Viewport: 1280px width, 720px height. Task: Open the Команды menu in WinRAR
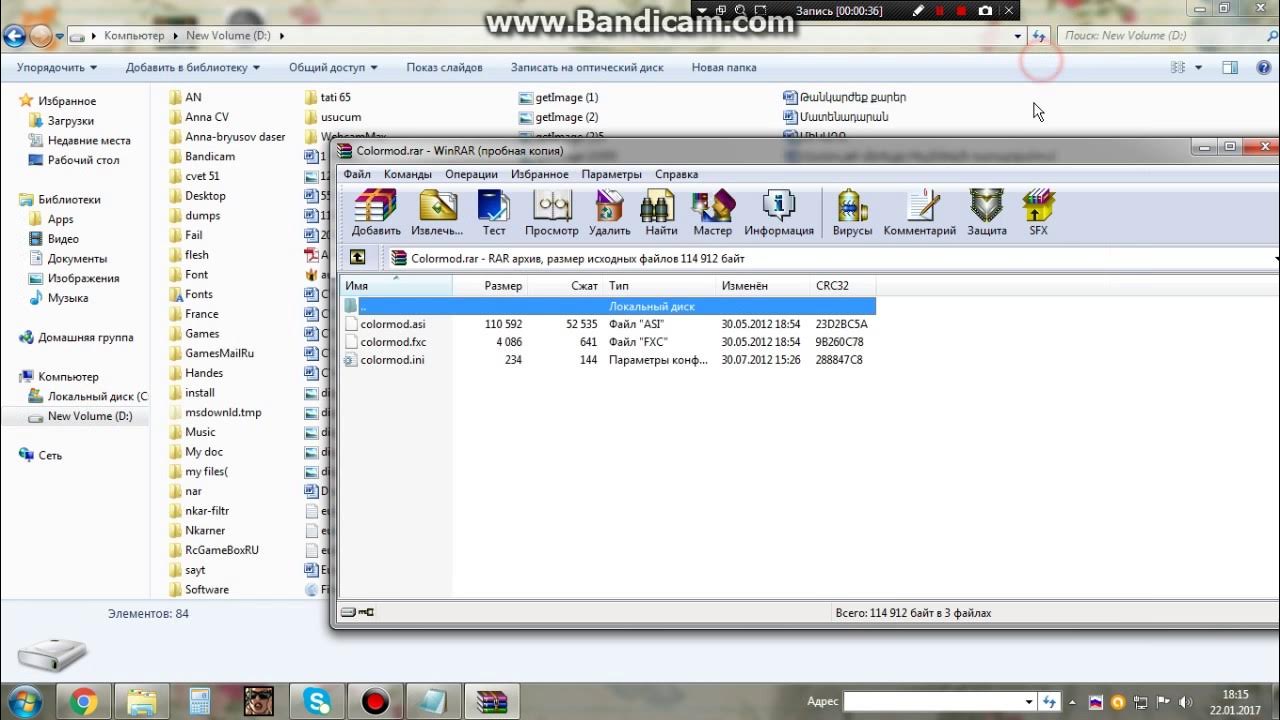click(408, 174)
